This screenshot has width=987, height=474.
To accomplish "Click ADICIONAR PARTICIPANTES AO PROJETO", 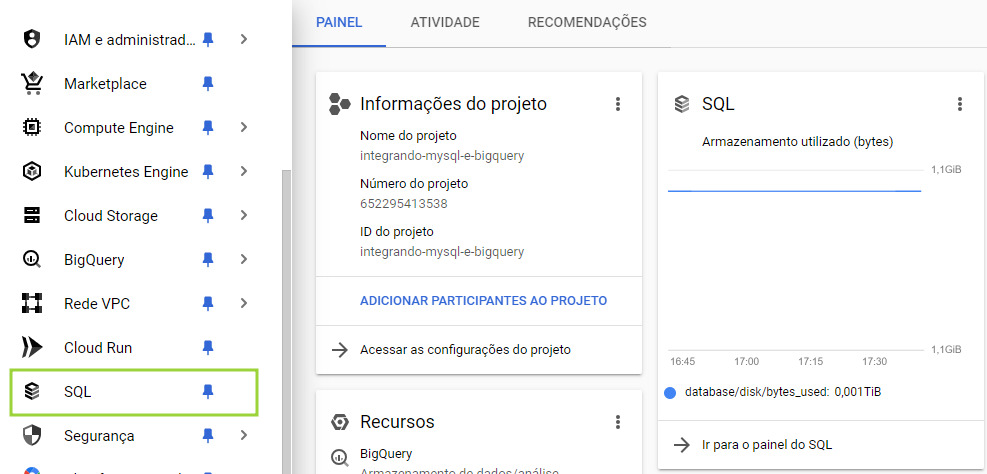I will [483, 301].
